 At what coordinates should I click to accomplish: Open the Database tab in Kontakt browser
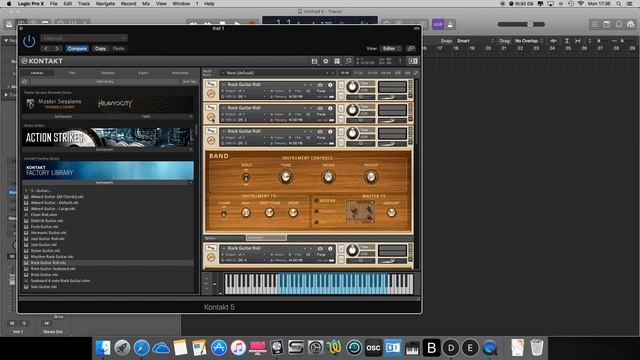(x=108, y=73)
